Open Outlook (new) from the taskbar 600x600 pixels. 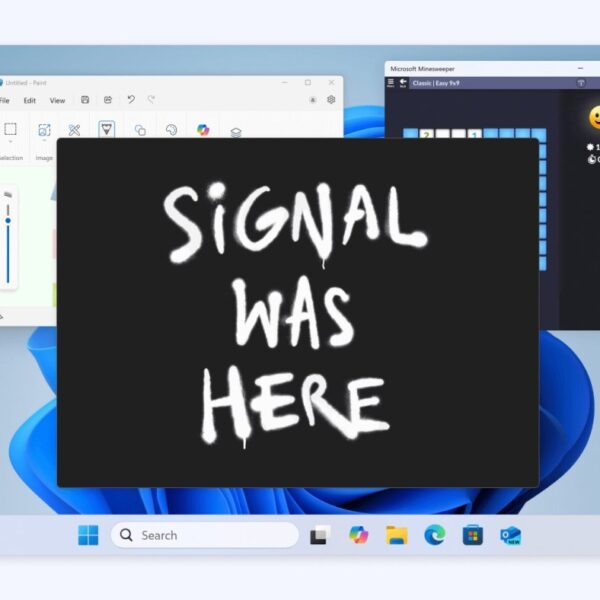(510, 535)
